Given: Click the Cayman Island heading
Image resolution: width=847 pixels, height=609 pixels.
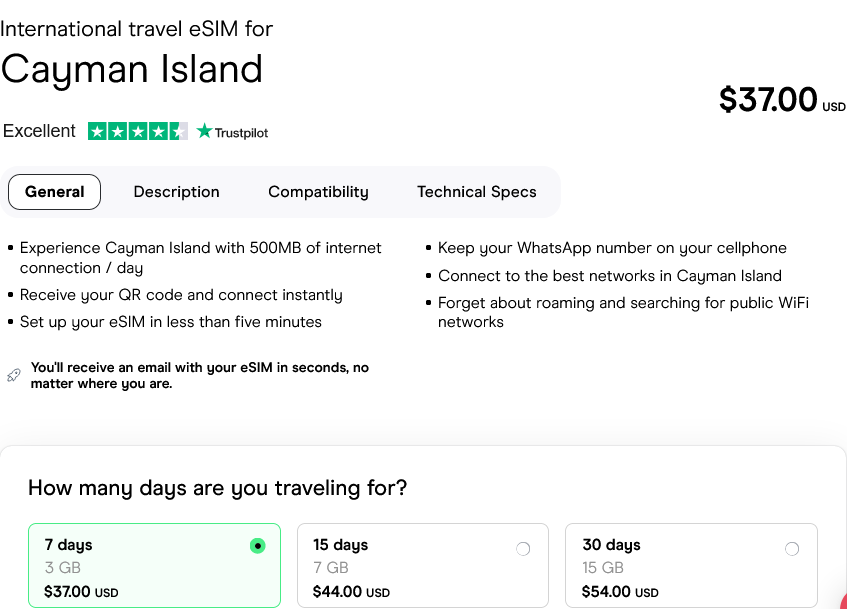Looking at the screenshot, I should (131, 69).
